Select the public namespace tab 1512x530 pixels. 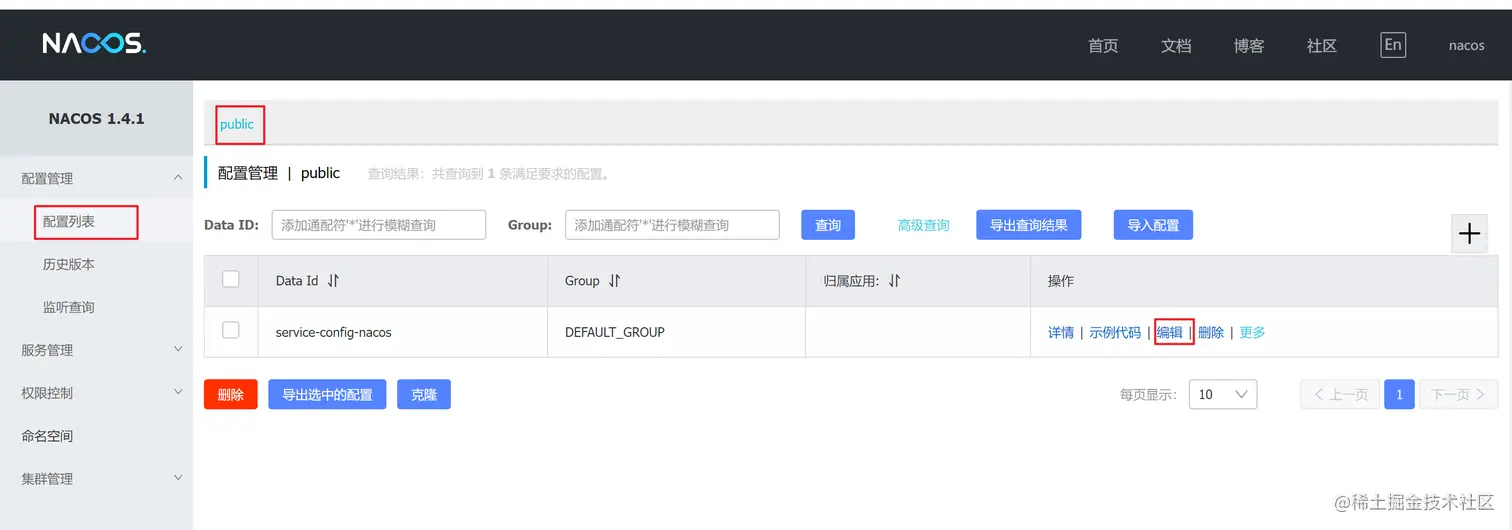point(237,124)
